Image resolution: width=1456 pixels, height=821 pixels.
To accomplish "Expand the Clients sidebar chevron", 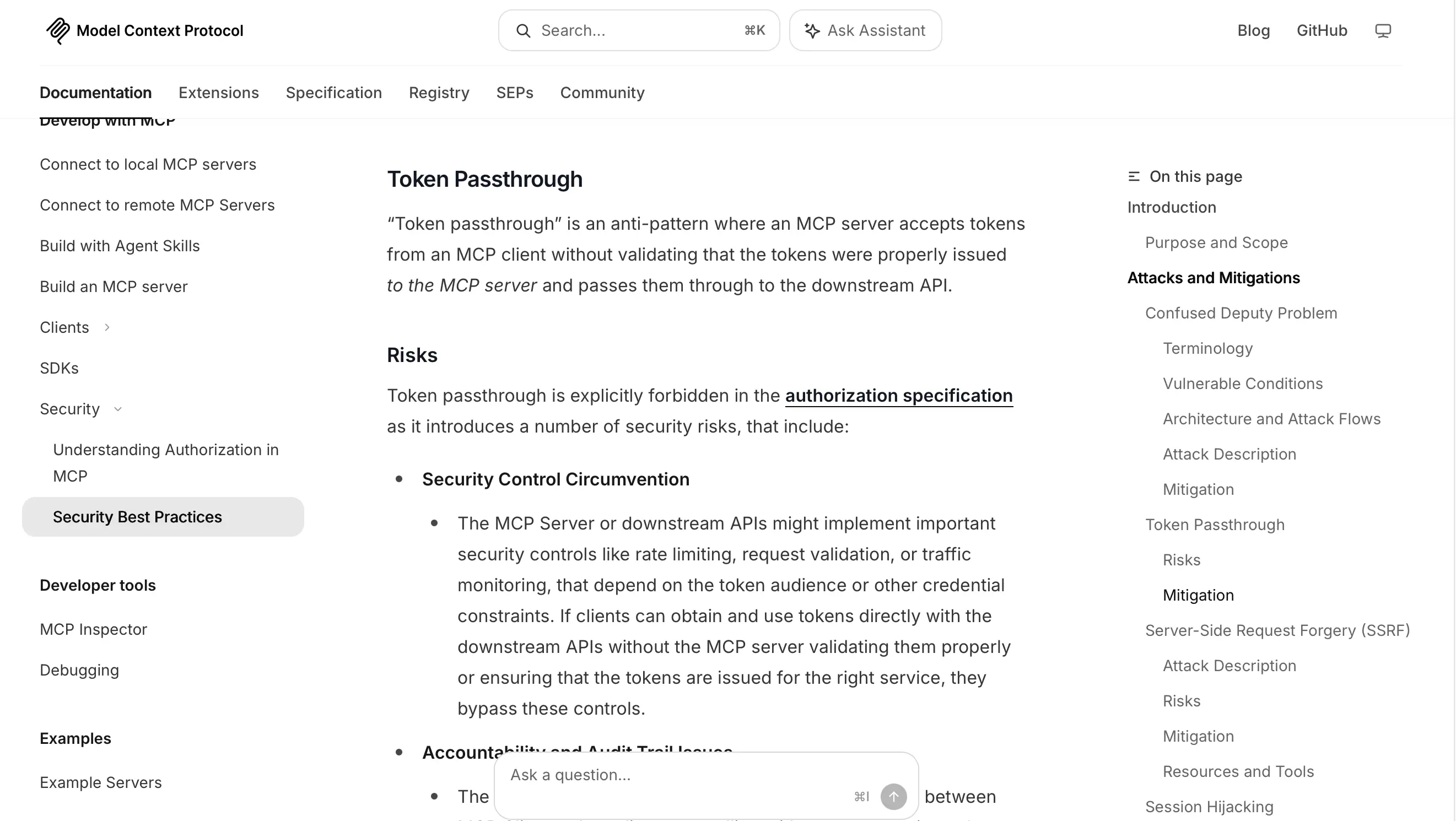I will pos(107,327).
